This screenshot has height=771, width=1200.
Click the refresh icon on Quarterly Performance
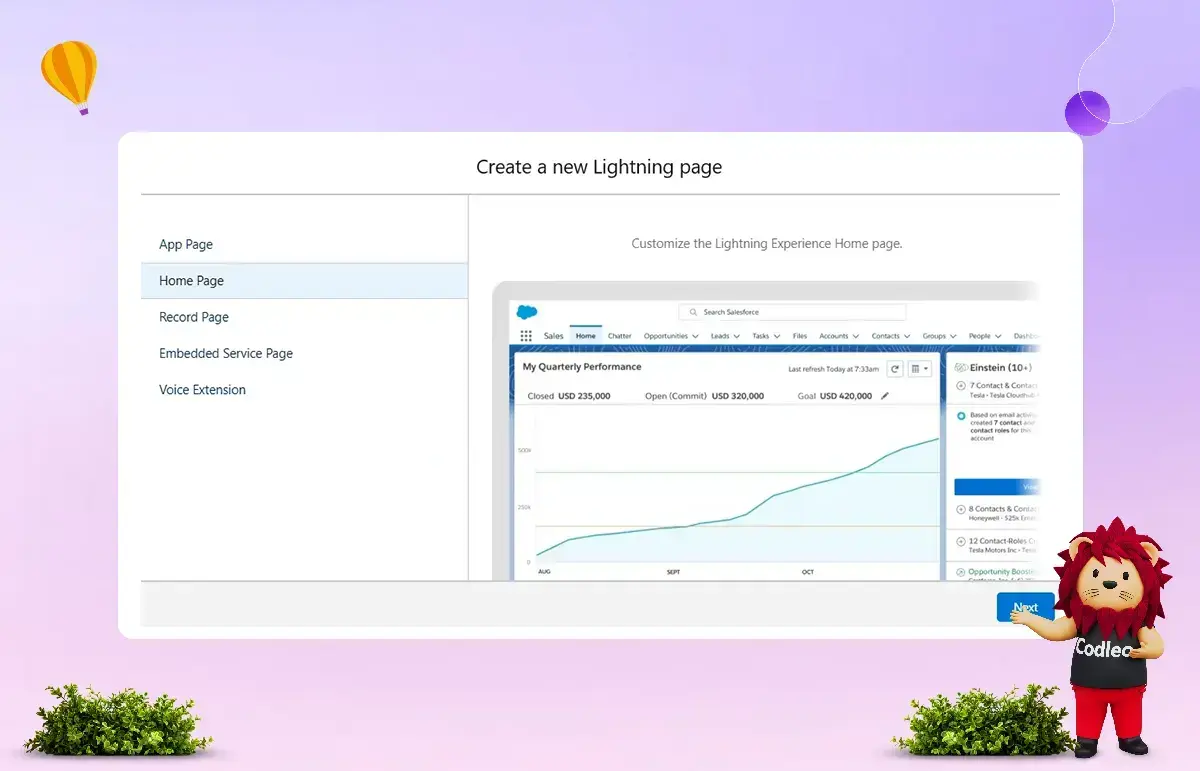point(895,369)
